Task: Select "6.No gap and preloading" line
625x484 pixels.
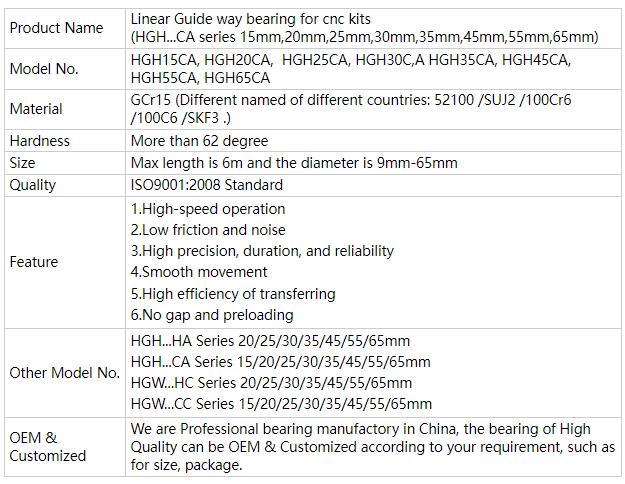Action: click(x=210, y=314)
